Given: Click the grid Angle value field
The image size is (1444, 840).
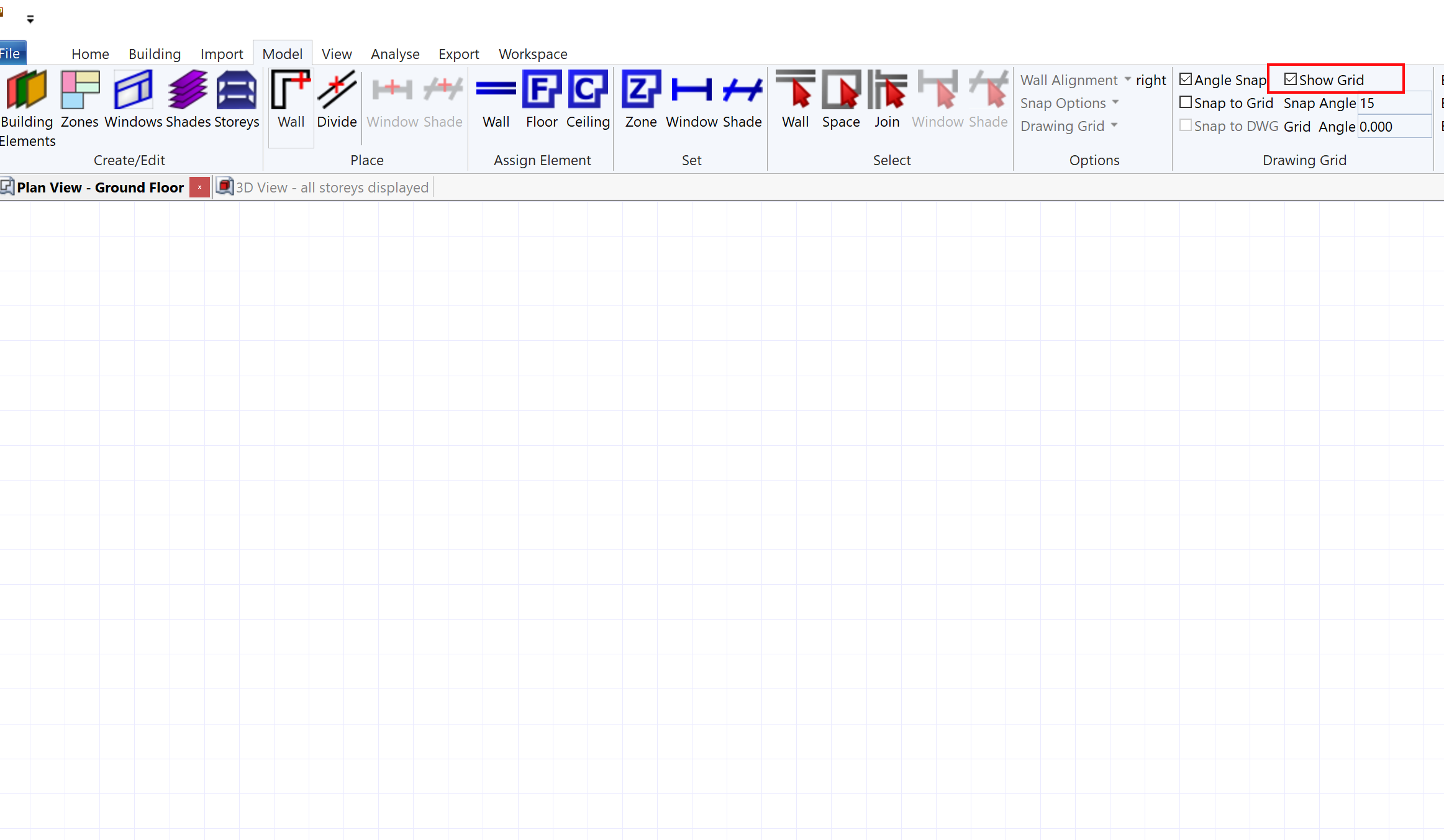Looking at the screenshot, I should [1394, 127].
